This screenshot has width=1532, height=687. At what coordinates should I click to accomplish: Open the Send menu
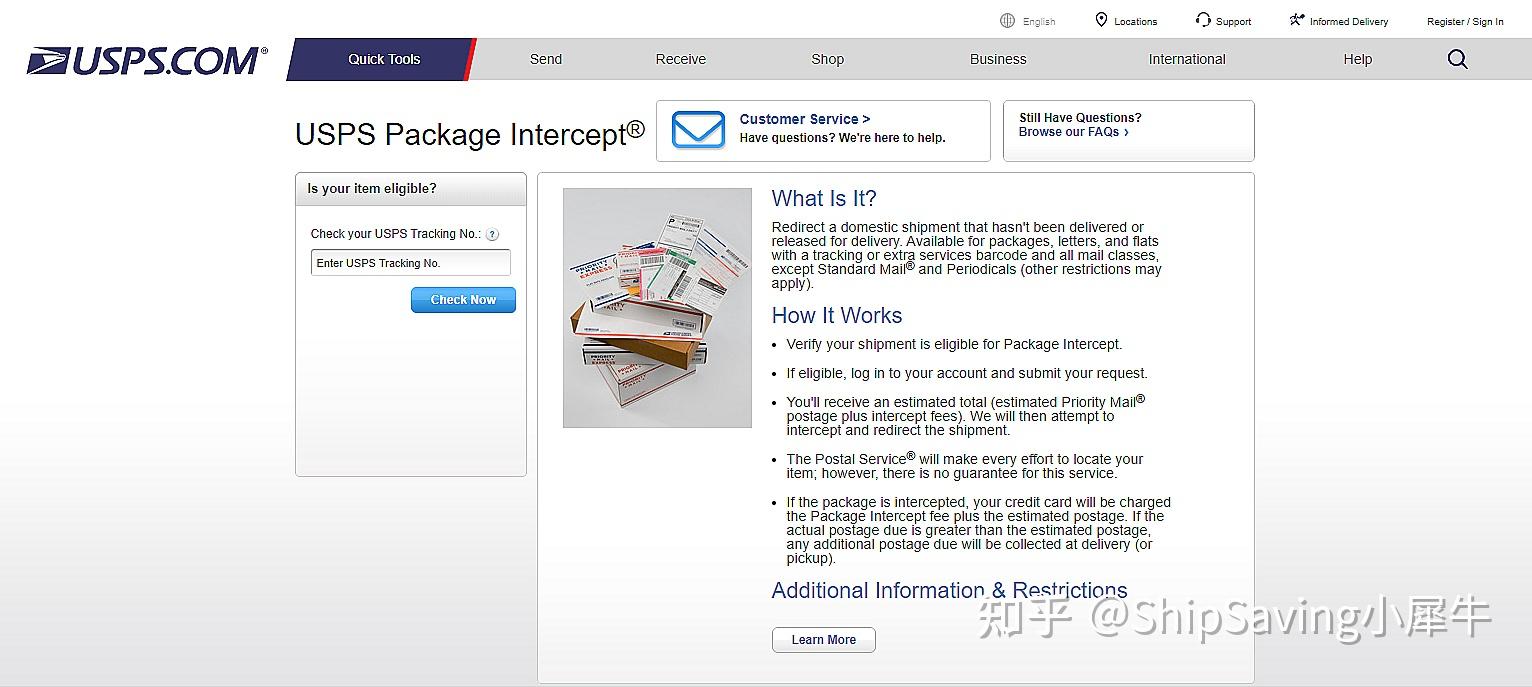click(546, 59)
